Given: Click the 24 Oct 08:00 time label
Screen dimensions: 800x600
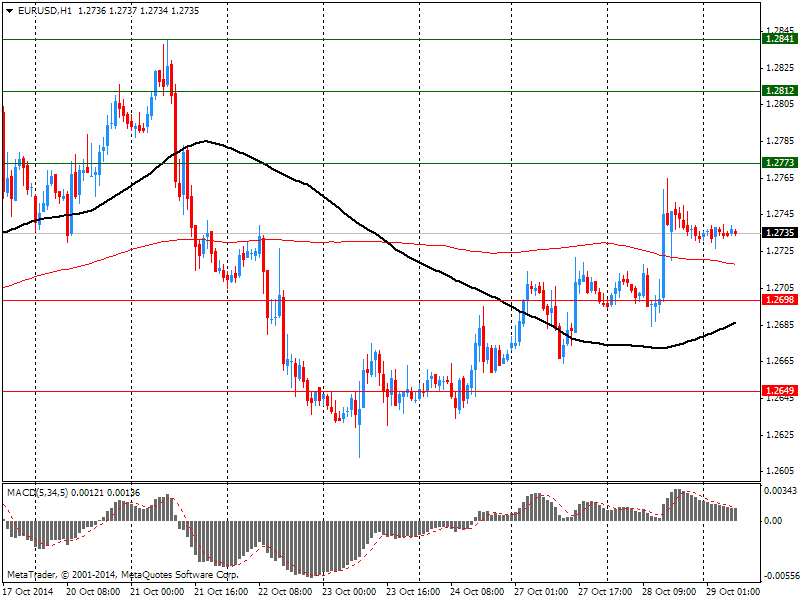Looking at the screenshot, I should pyautogui.click(x=477, y=592).
